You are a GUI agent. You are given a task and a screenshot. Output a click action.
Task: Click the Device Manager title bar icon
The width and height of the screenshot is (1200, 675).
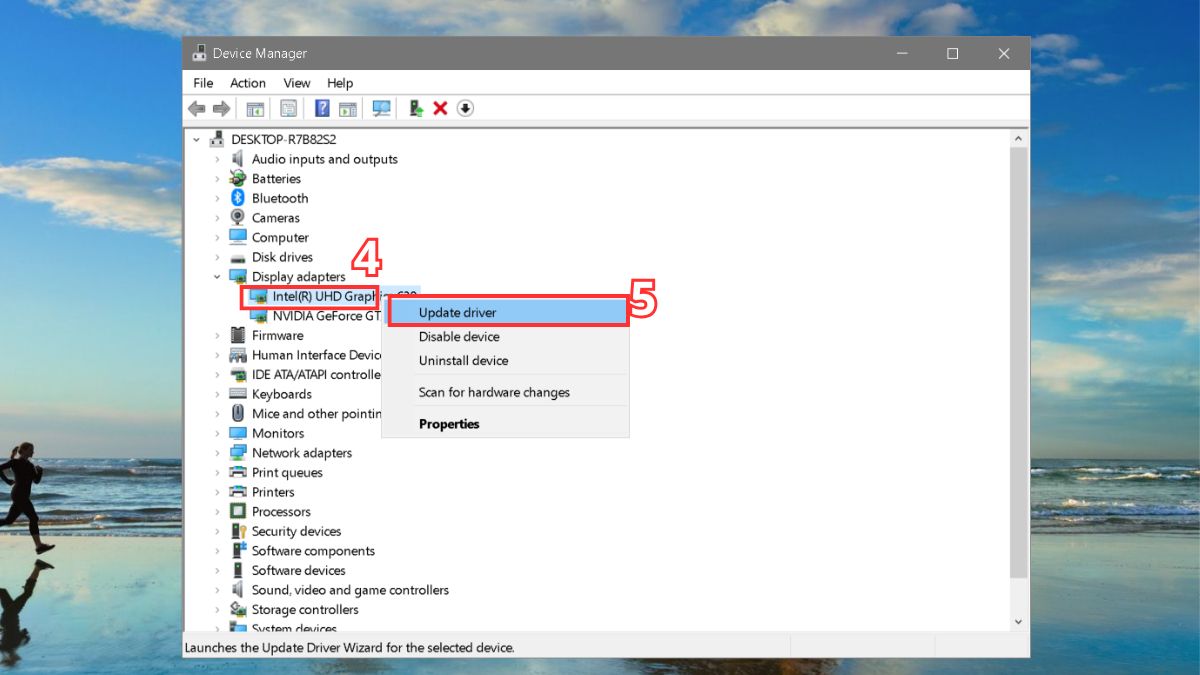pyautogui.click(x=200, y=53)
